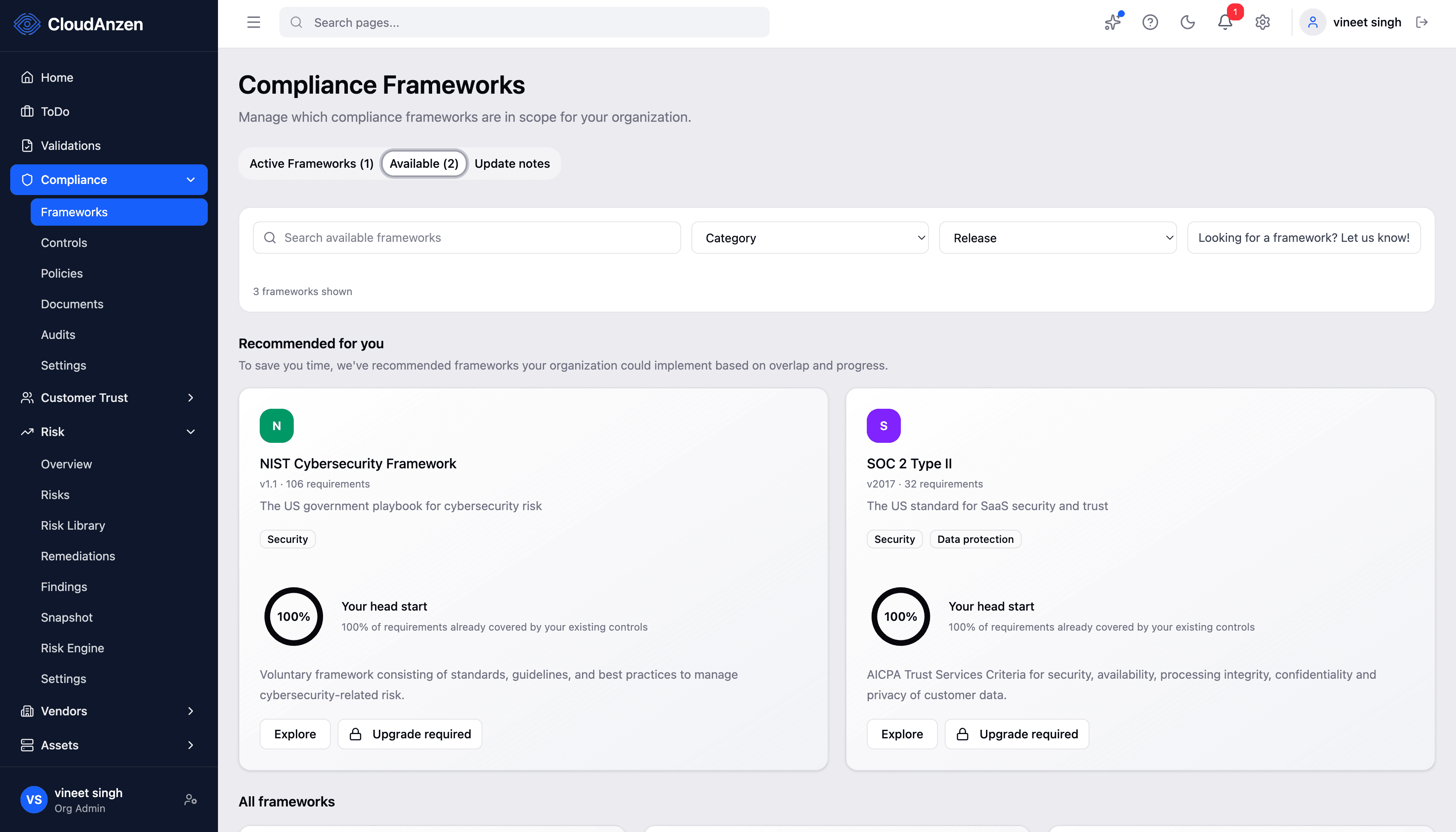Click the Home icon in sidebar

coord(27,77)
